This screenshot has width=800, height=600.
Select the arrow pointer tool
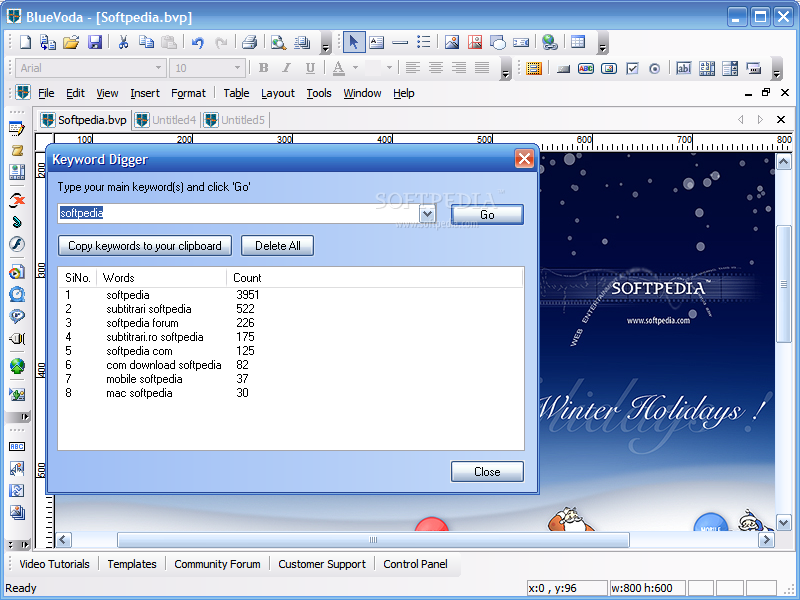click(353, 42)
